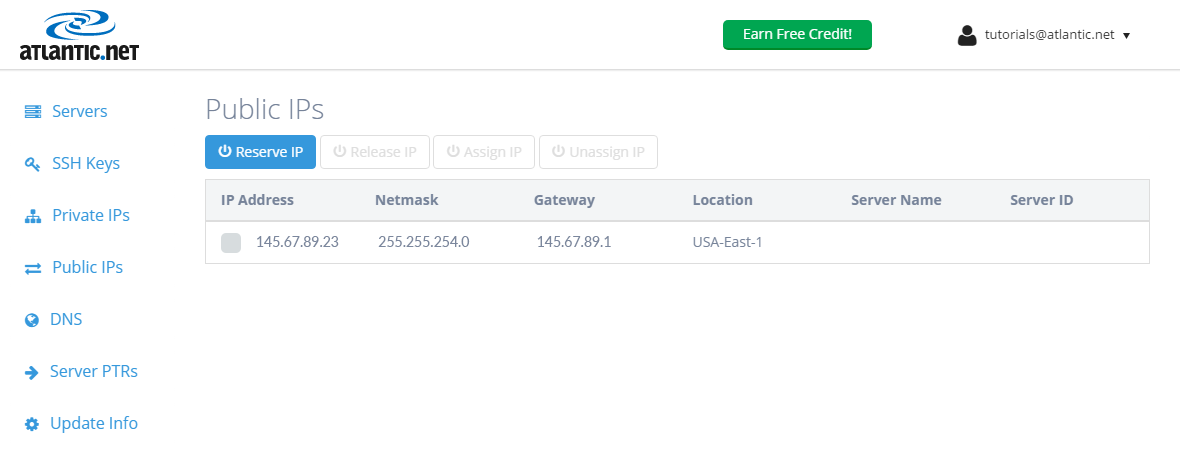
Task: Click the Private IPs network icon
Action: 32,216
